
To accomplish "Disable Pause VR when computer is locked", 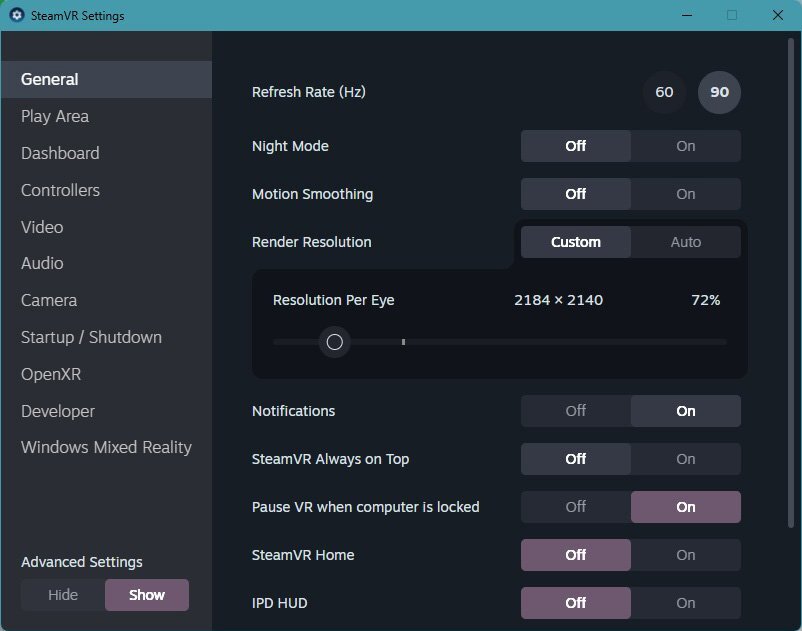I will 575,507.
